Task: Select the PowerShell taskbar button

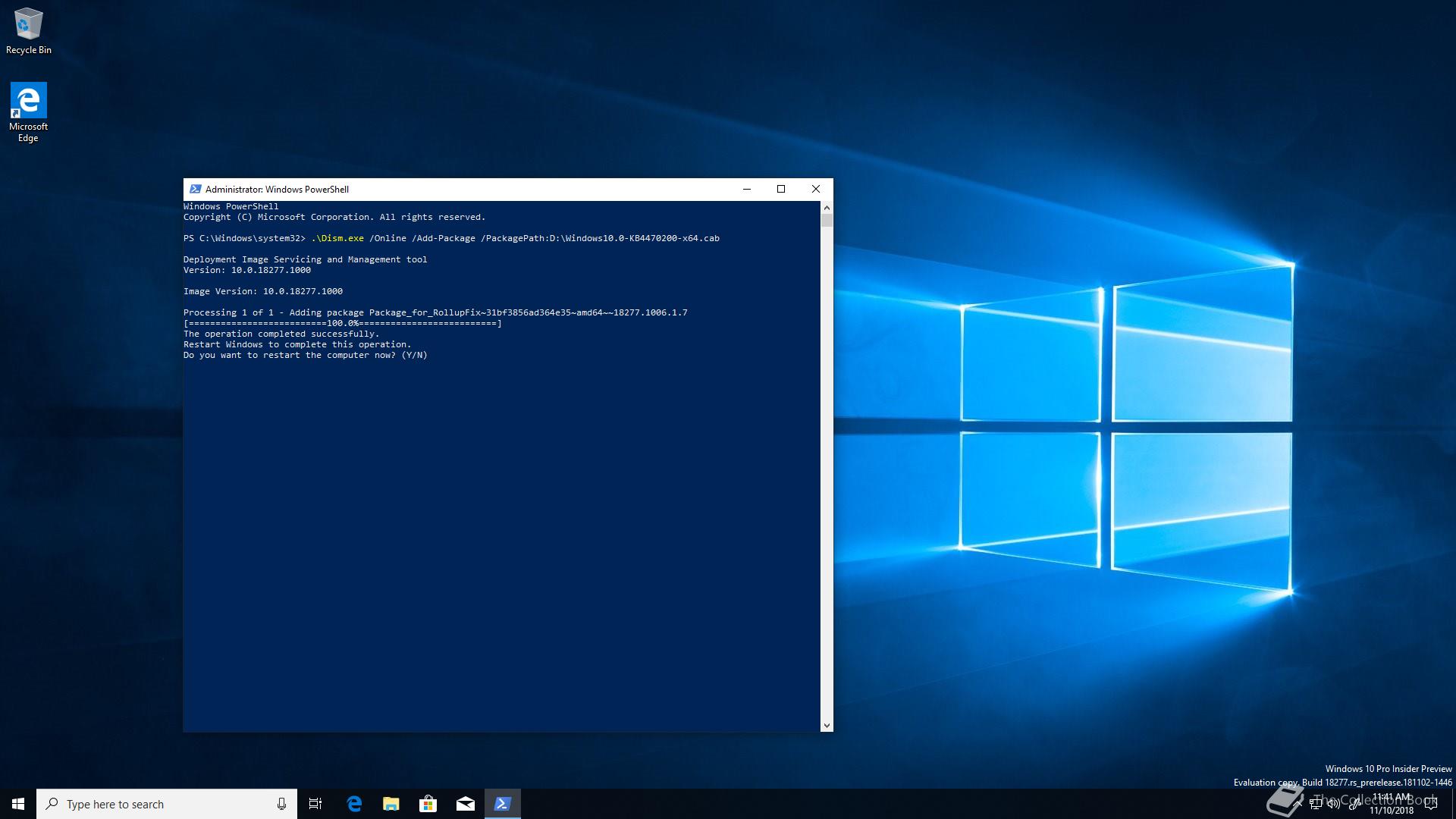Action: pos(503,804)
